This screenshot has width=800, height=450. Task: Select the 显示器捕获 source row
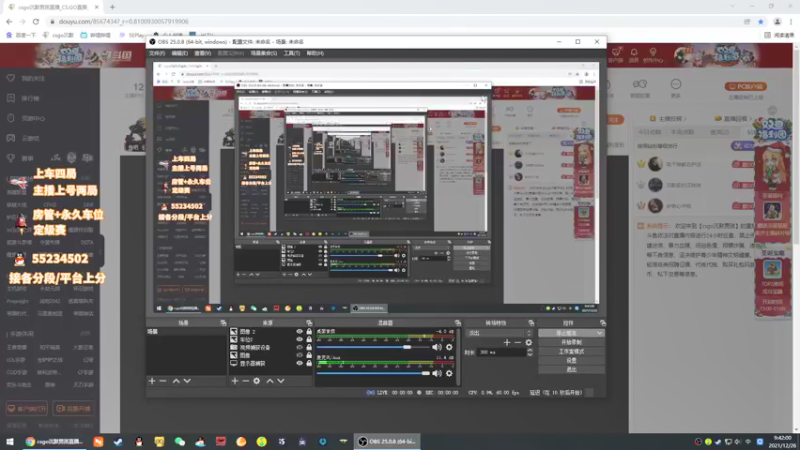(x=270, y=363)
